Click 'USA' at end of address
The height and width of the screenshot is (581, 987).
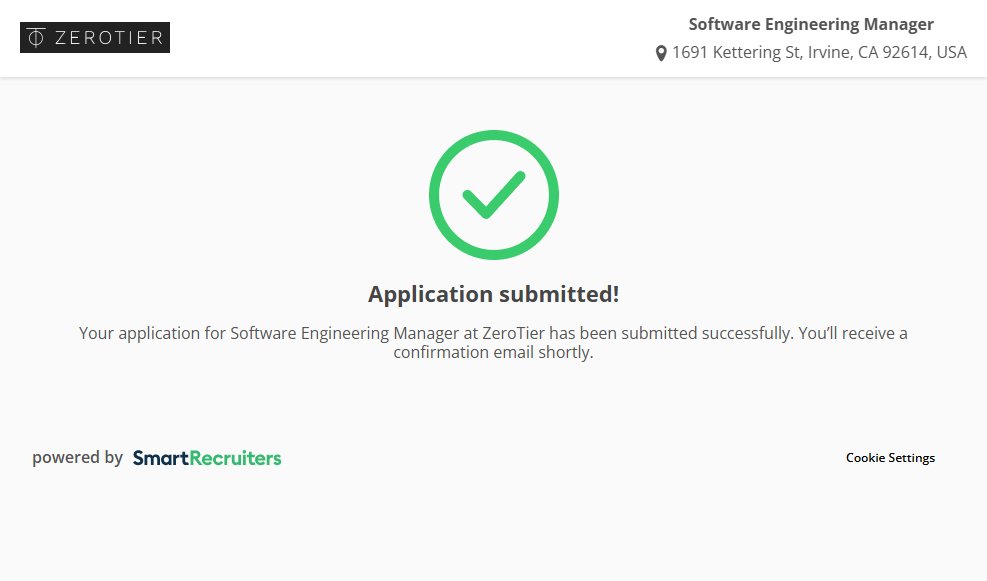(951, 52)
